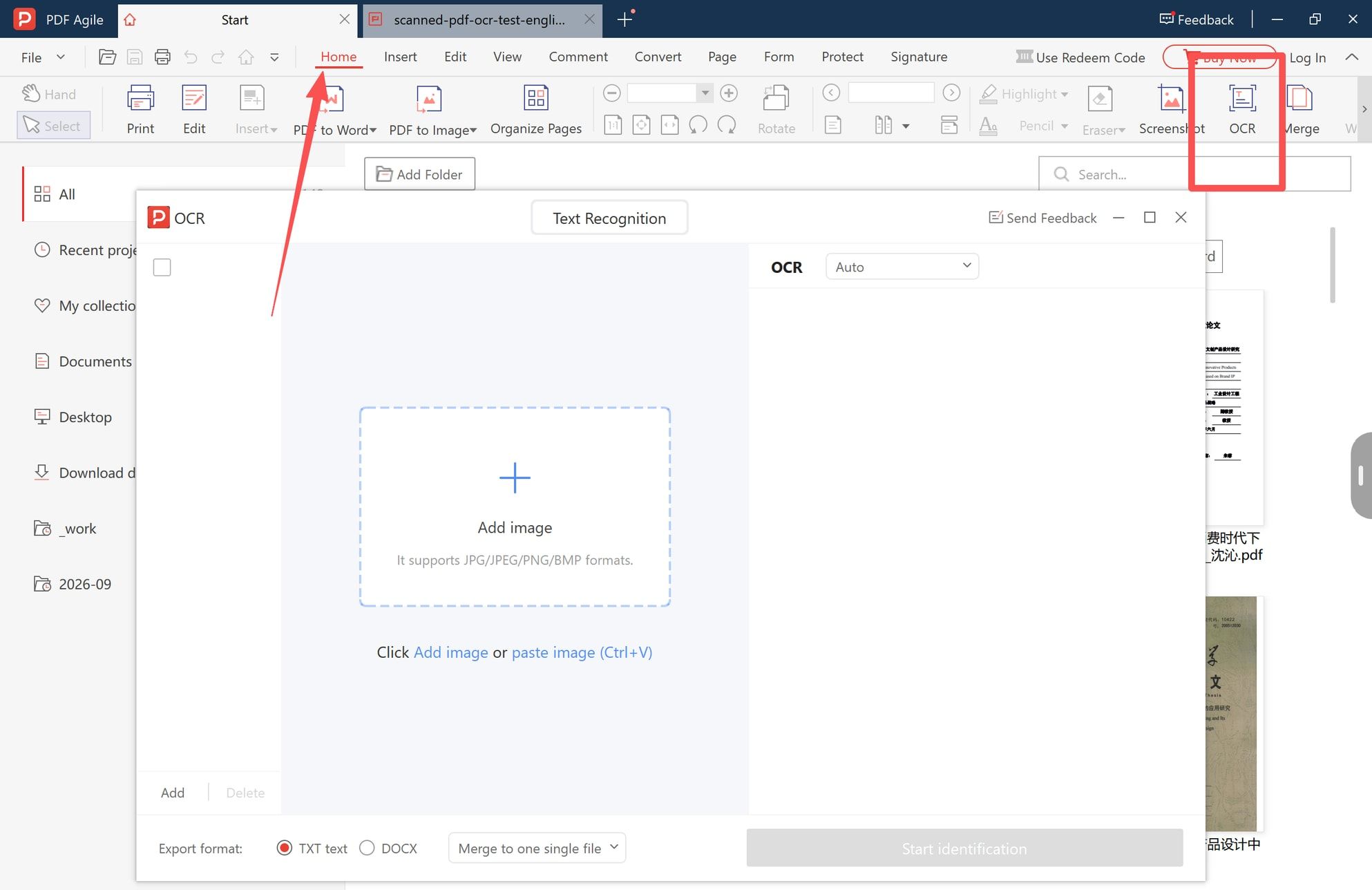Click Feedback in title bar
This screenshot has width=1372, height=890.
[1197, 19]
